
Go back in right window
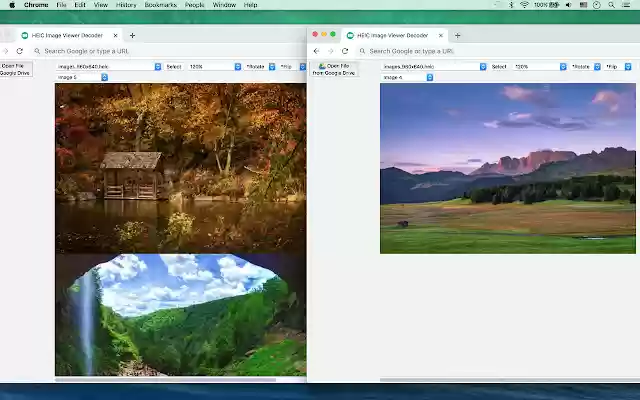316,51
